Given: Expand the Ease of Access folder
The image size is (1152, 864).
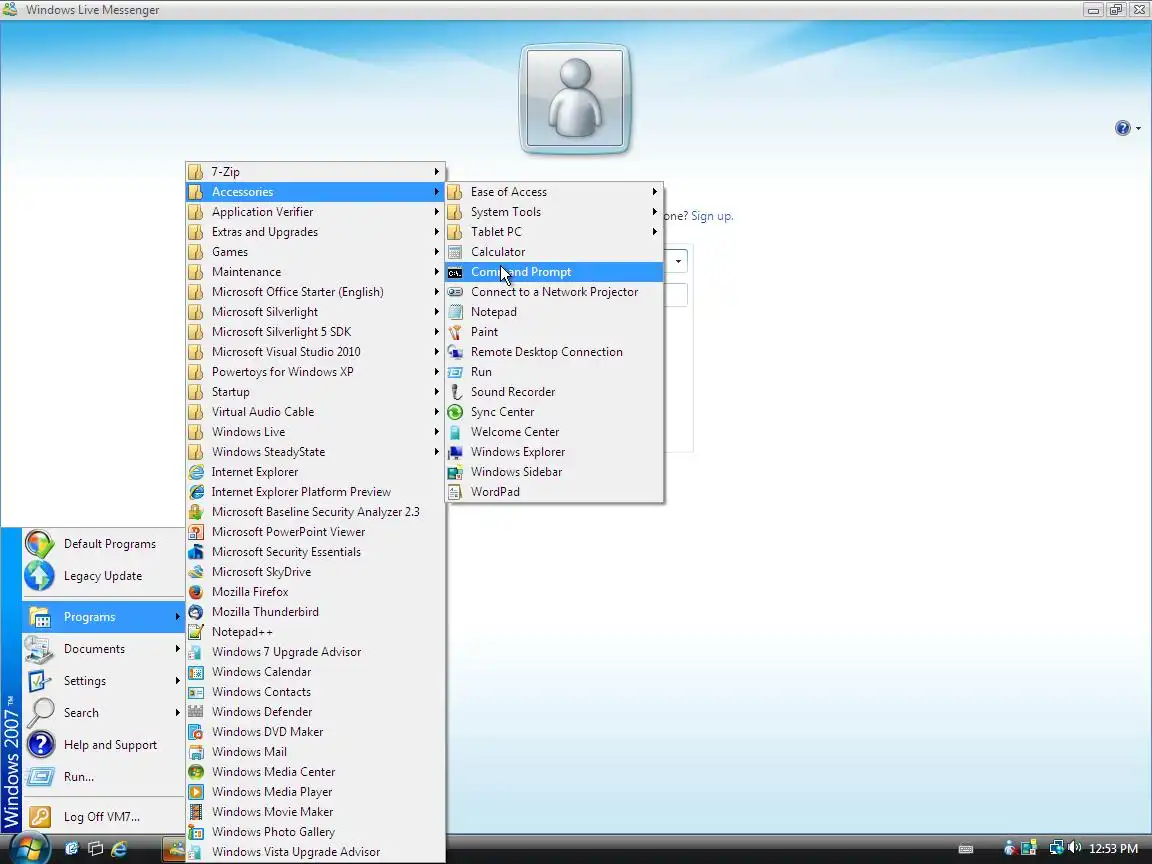Looking at the screenshot, I should click(554, 192).
